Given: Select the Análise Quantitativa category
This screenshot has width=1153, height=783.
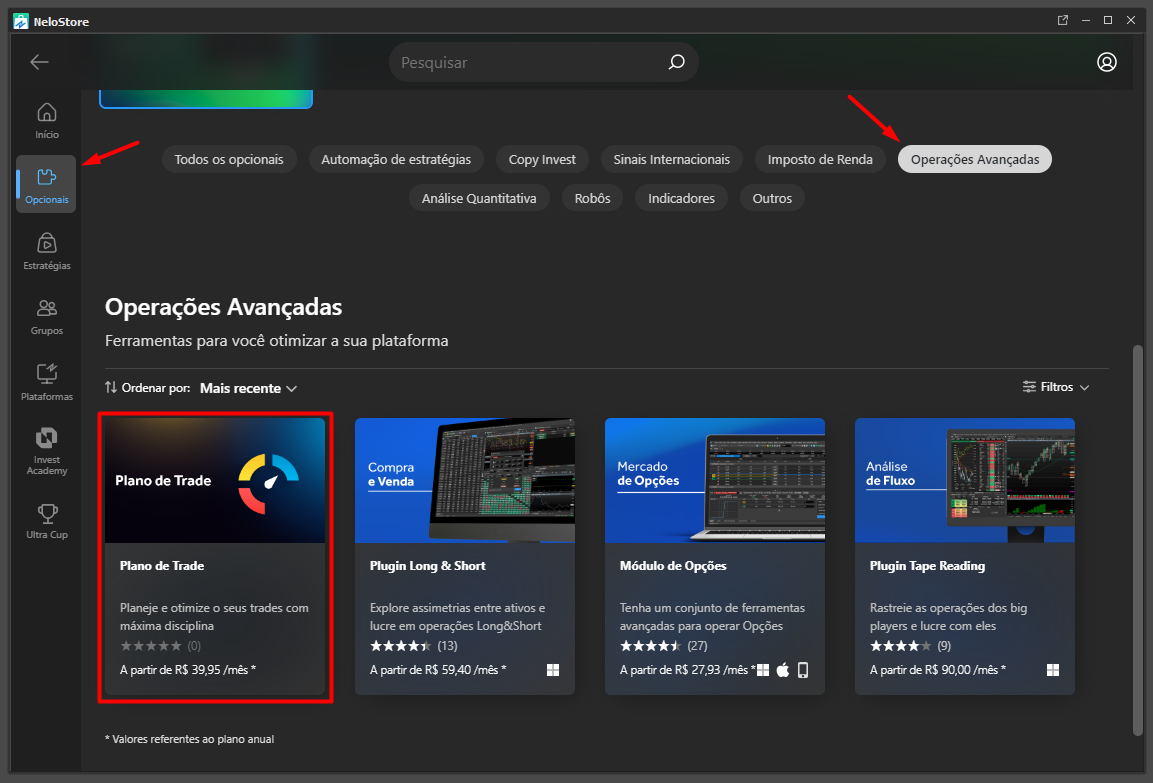Looking at the screenshot, I should pyautogui.click(x=479, y=199).
